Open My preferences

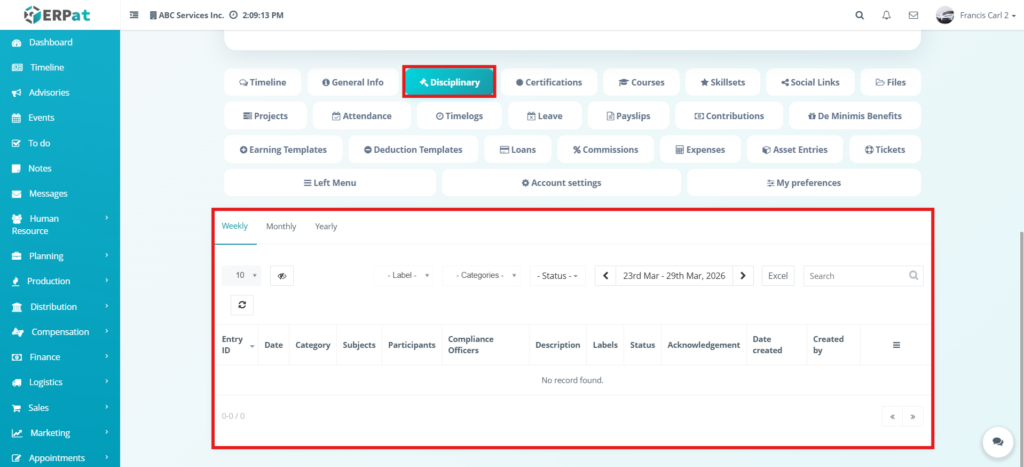pos(803,183)
